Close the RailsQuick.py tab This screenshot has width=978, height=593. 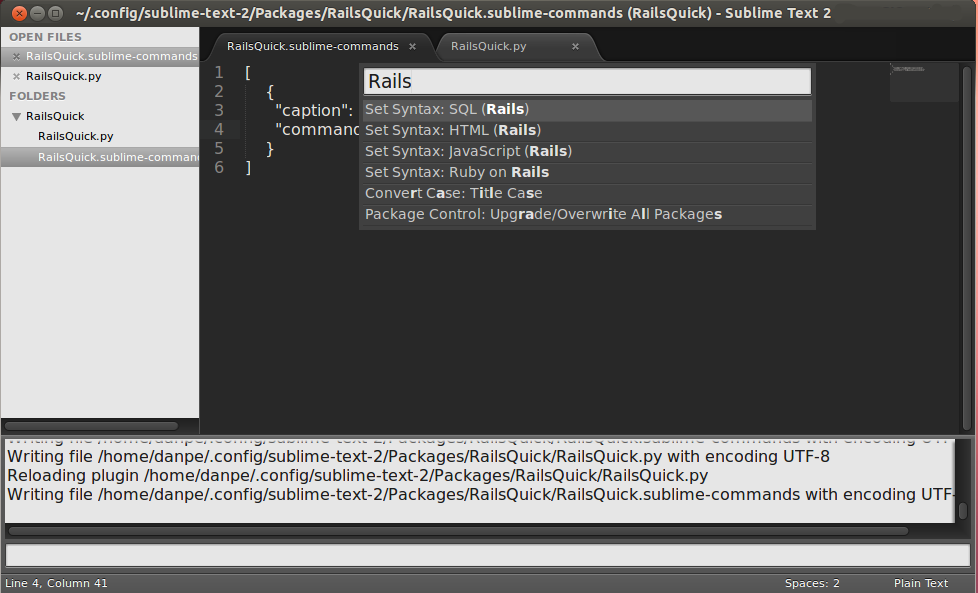coord(575,46)
